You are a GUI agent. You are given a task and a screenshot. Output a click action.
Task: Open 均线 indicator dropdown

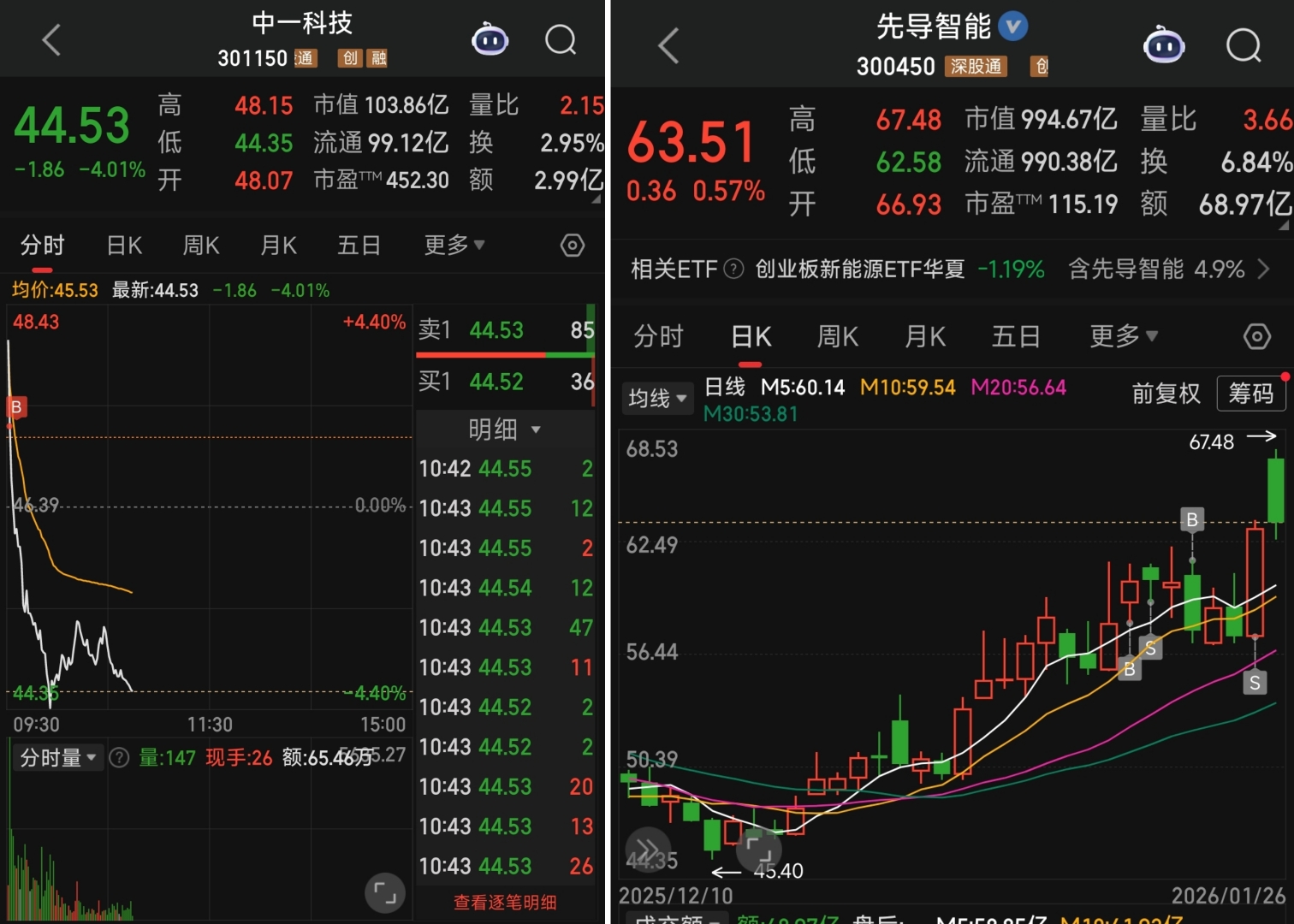[x=657, y=398]
